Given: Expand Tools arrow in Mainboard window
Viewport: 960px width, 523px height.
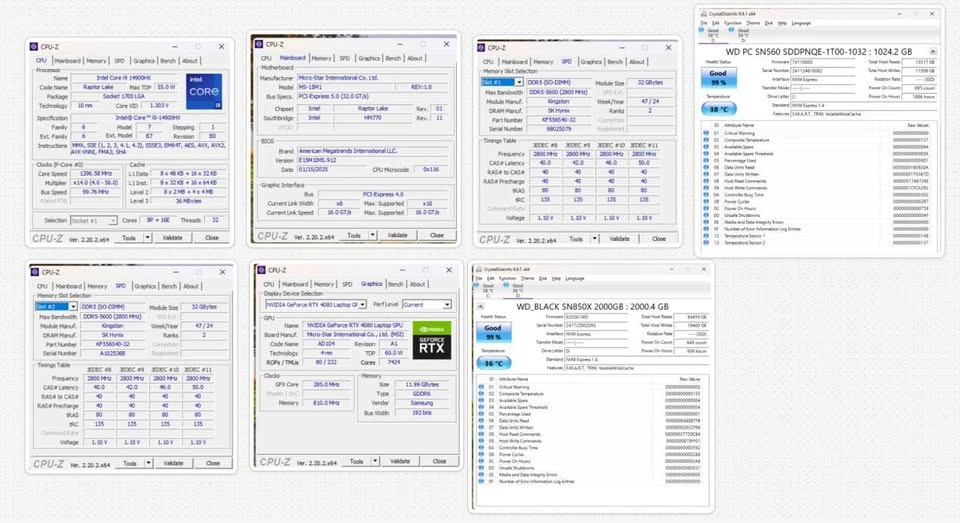Looking at the screenshot, I should click(373, 235).
